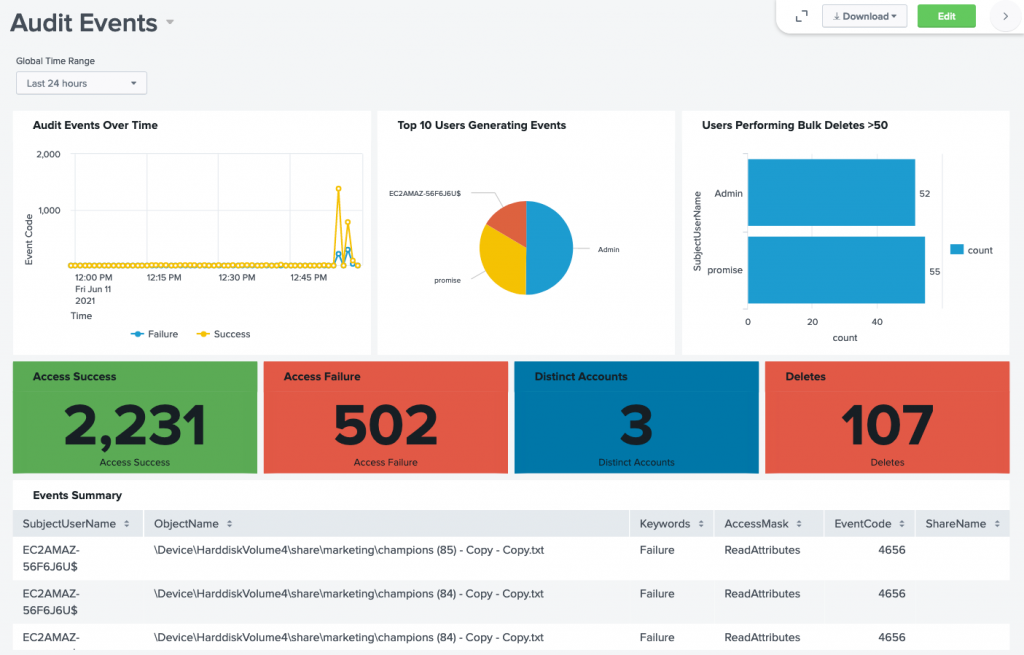Open the Last 24 hours time range dropdown
This screenshot has width=1024, height=655.
(81, 82)
